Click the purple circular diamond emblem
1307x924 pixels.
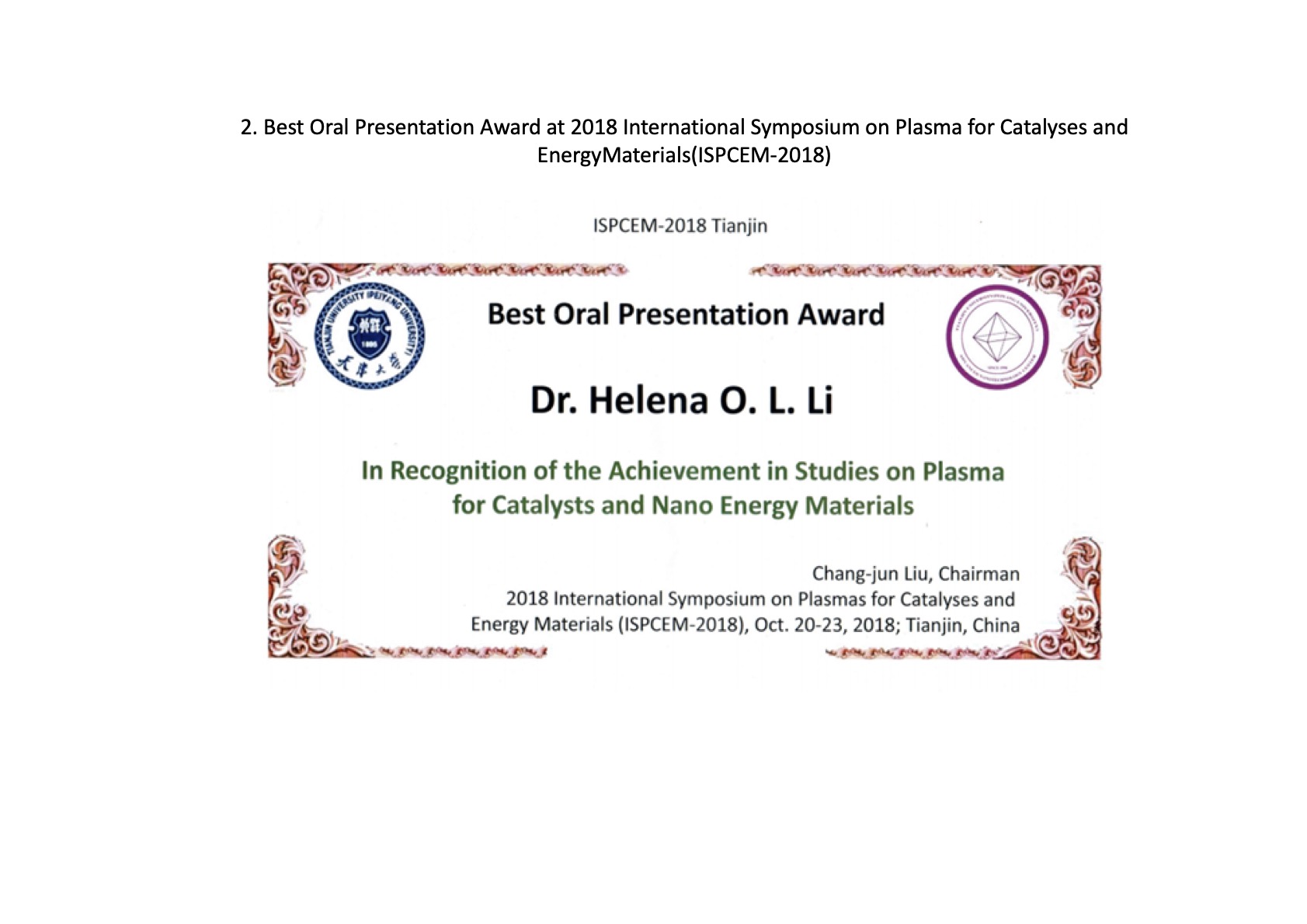click(997, 337)
